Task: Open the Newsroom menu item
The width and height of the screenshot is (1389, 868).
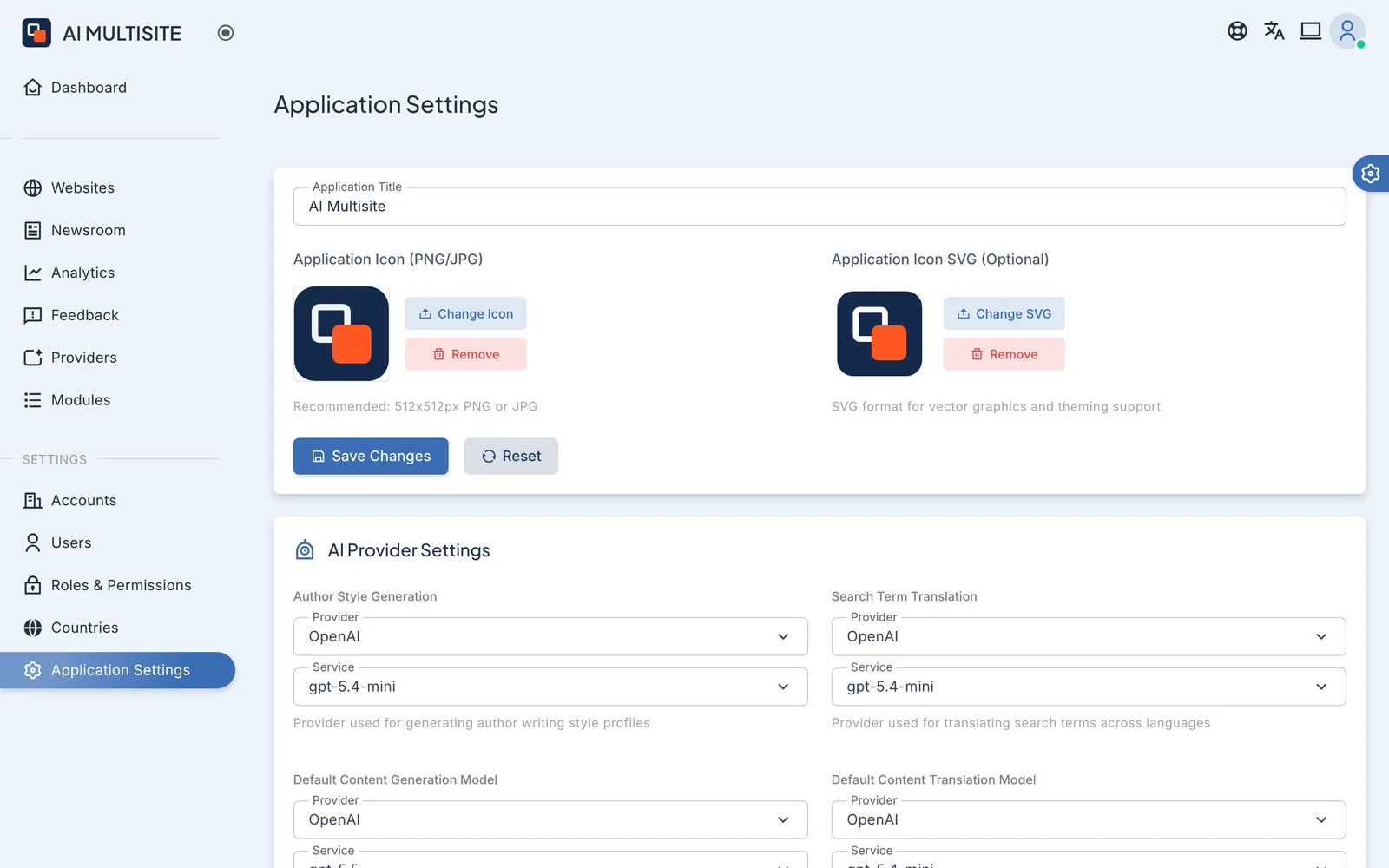Action: [x=117, y=231]
